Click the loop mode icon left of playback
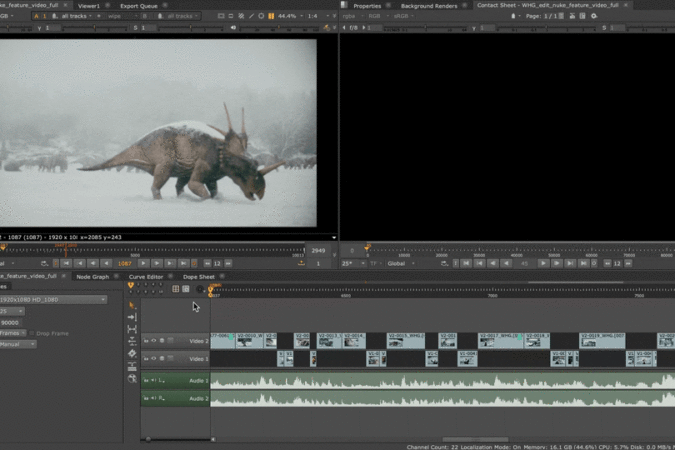675x450 pixels. tap(44, 263)
